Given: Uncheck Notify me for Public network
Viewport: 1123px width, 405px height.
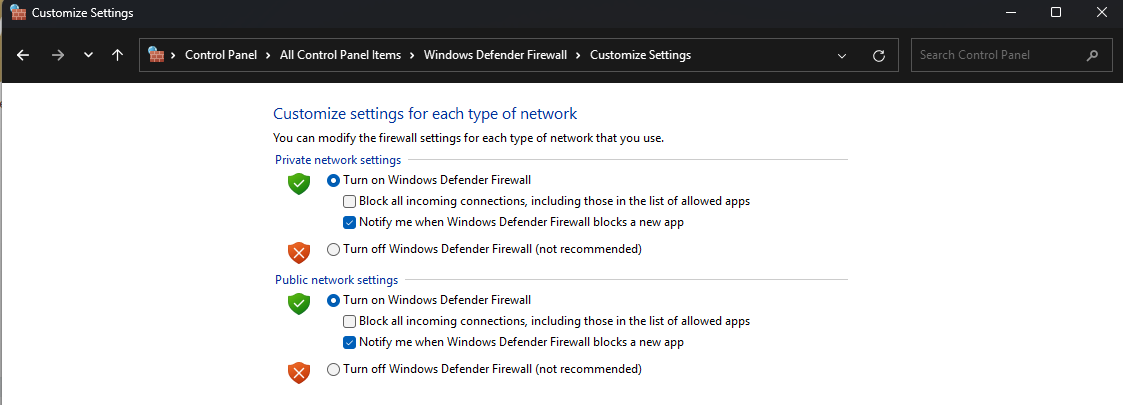Looking at the screenshot, I should tap(349, 342).
